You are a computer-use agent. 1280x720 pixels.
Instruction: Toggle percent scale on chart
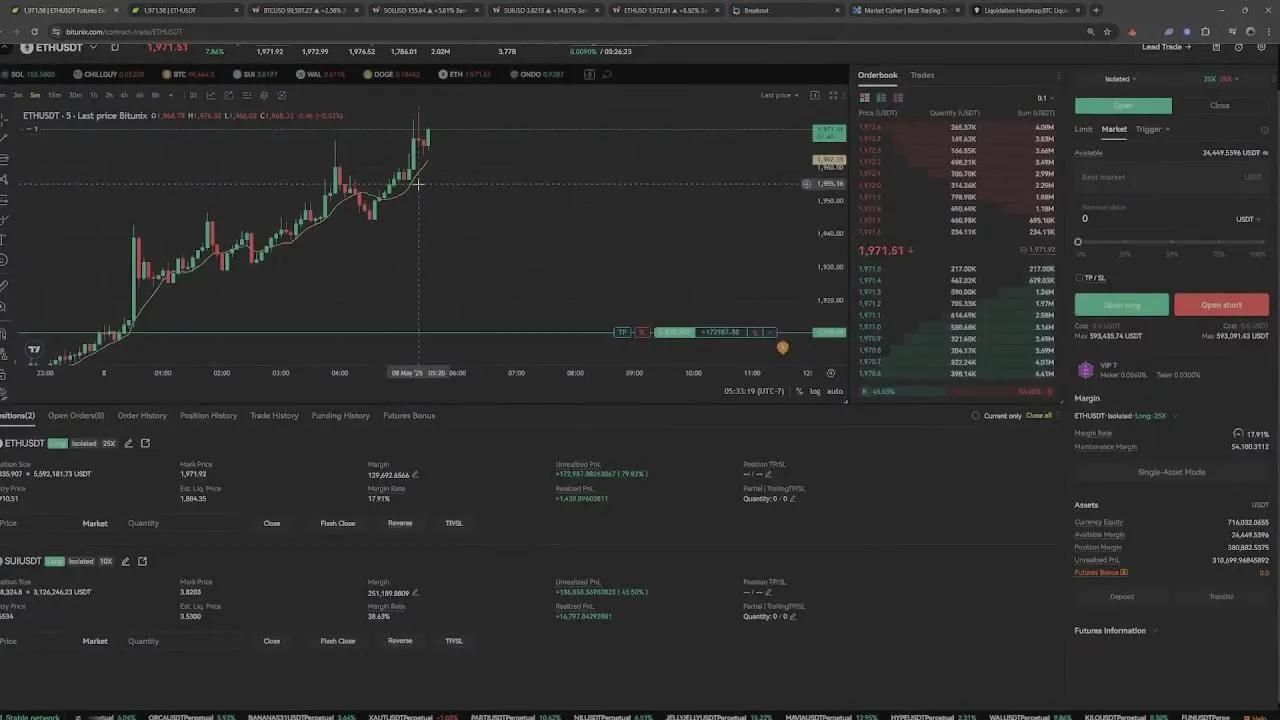[799, 391]
